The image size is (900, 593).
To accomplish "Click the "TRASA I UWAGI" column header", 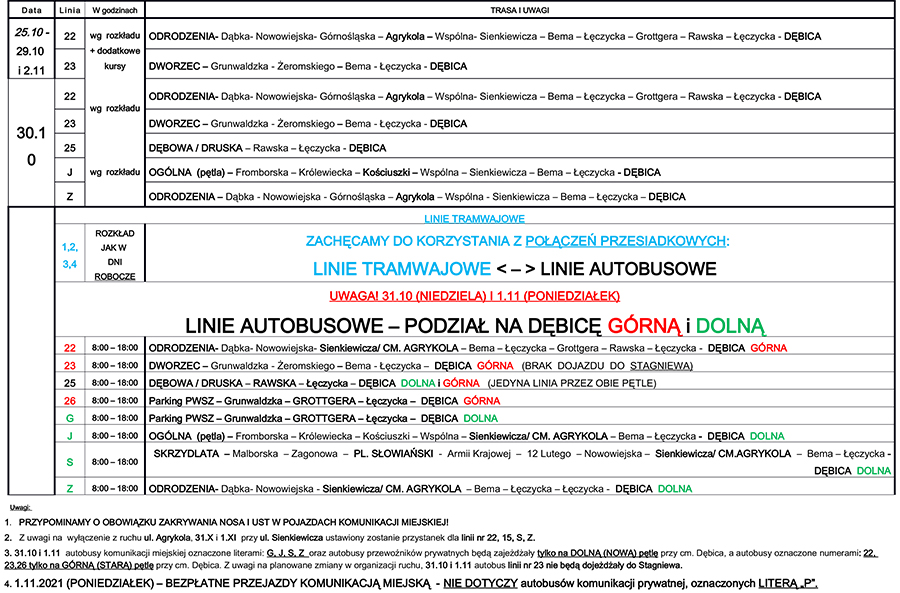I will click(x=519, y=10).
